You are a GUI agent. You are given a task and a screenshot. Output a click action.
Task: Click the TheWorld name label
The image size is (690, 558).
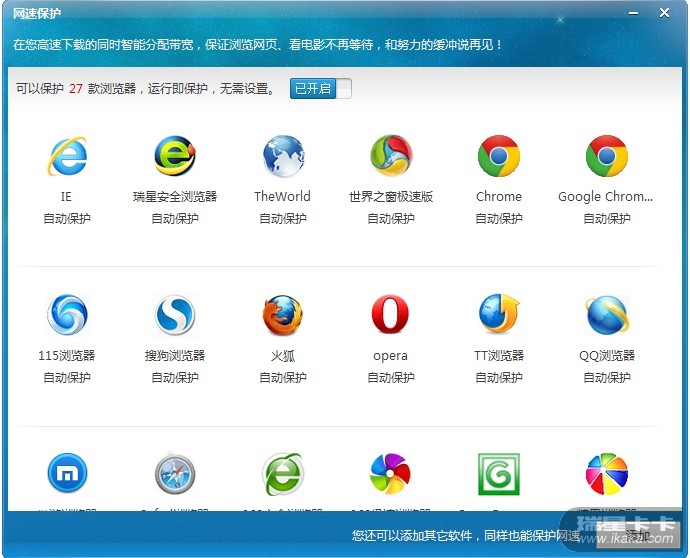[x=283, y=196]
